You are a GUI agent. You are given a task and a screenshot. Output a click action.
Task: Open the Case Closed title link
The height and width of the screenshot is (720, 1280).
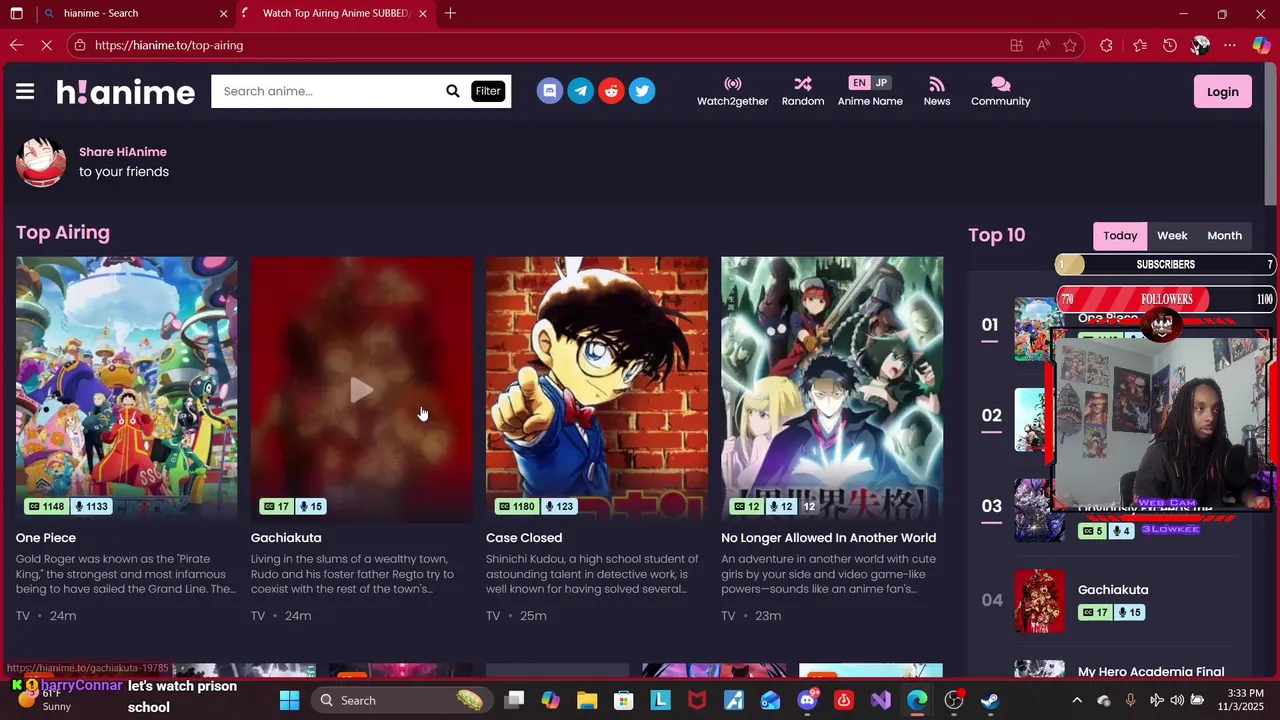coord(524,538)
